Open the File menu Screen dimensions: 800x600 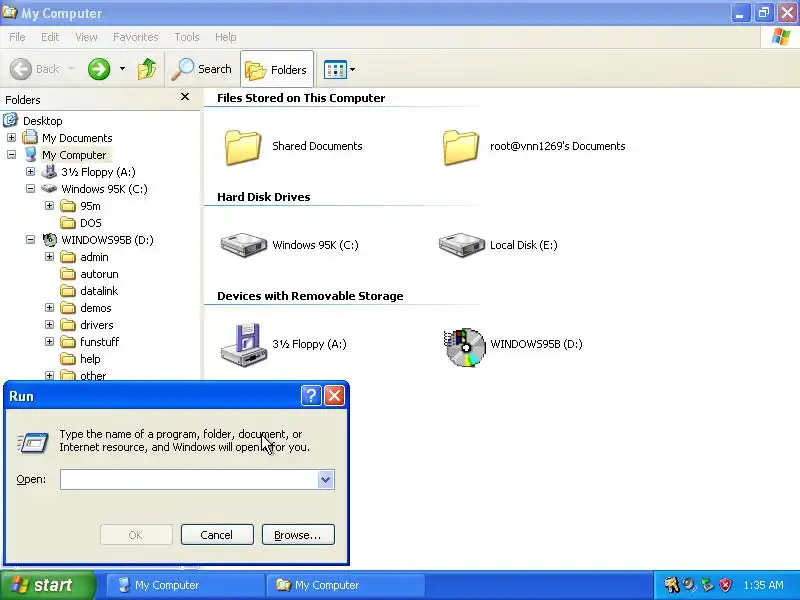pos(17,37)
